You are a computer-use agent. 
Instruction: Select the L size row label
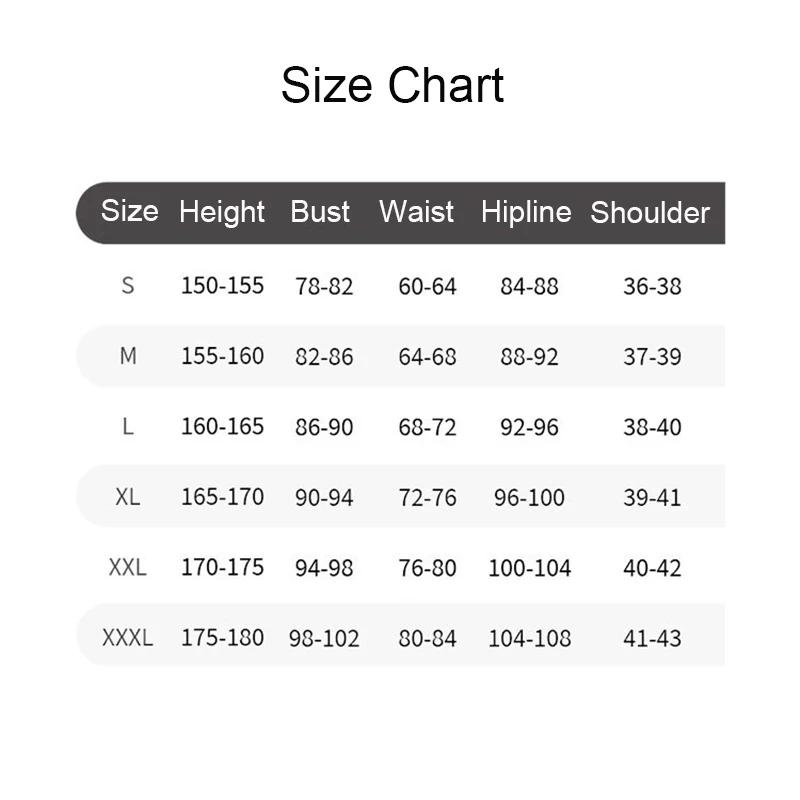coord(128,427)
